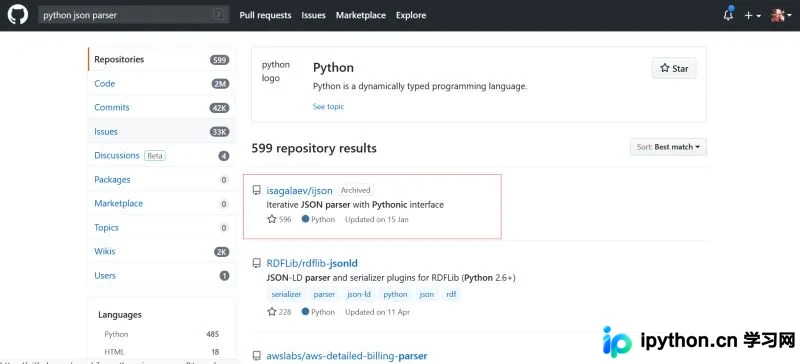Select the Code results filter
This screenshot has height=364, width=800.
click(x=161, y=84)
